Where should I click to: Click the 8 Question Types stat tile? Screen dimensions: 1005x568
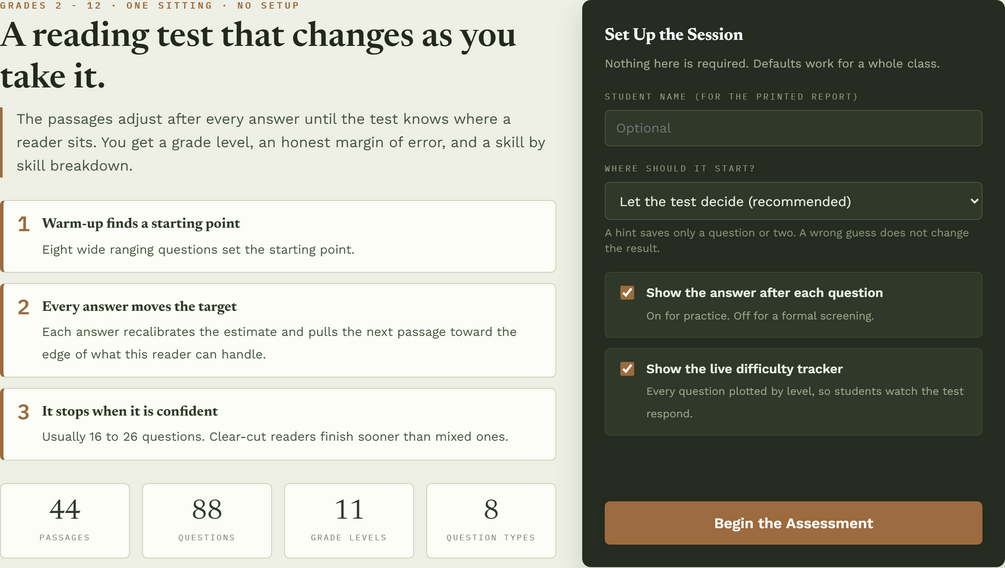[491, 521]
